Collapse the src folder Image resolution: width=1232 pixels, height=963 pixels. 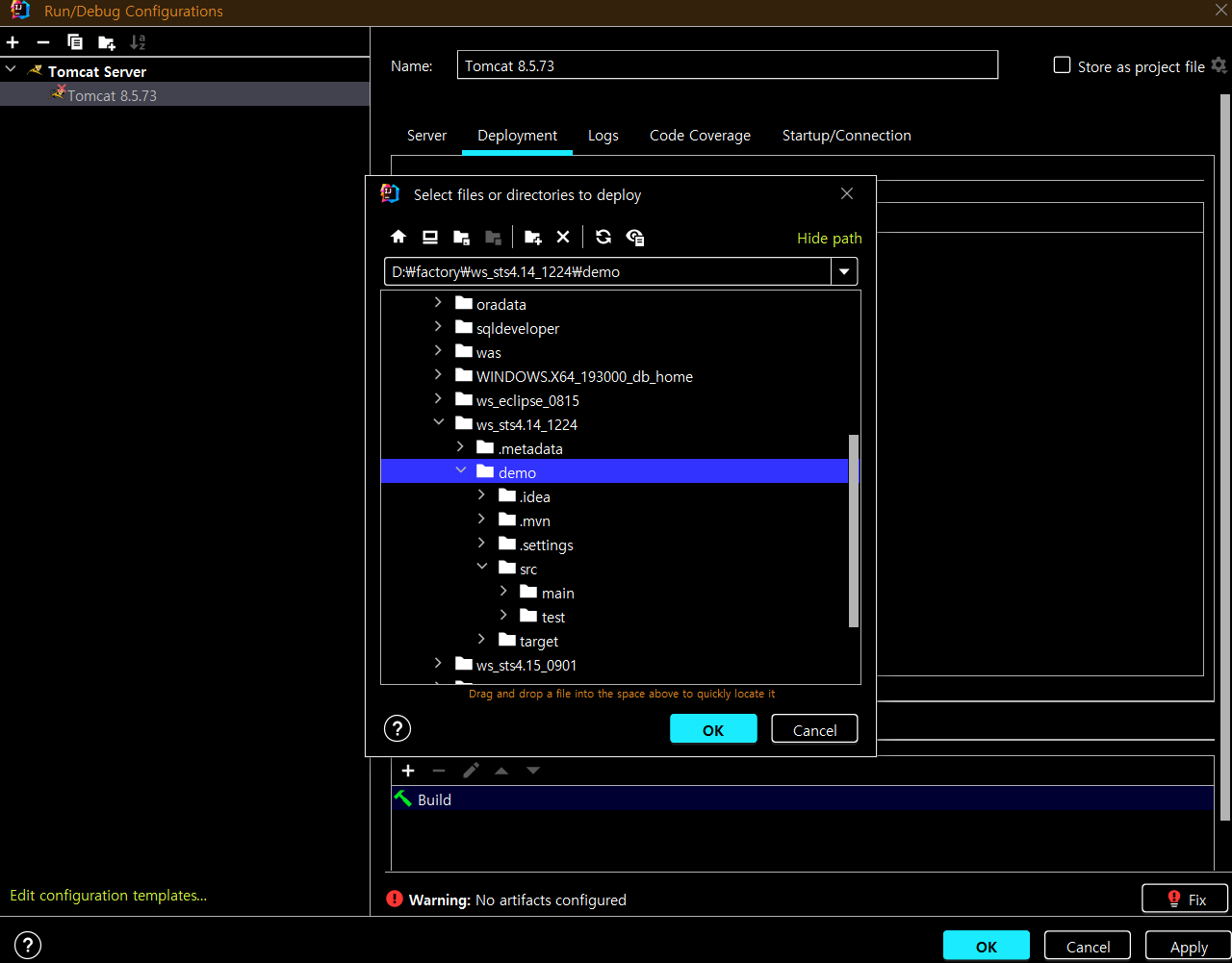click(482, 568)
